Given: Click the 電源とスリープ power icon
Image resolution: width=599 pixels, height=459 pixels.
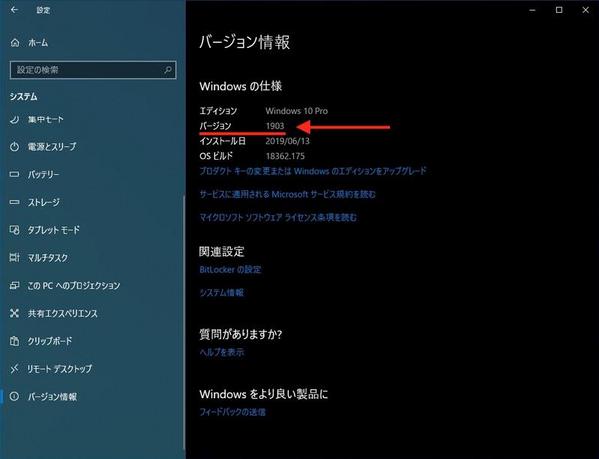Looking at the screenshot, I should [15, 147].
